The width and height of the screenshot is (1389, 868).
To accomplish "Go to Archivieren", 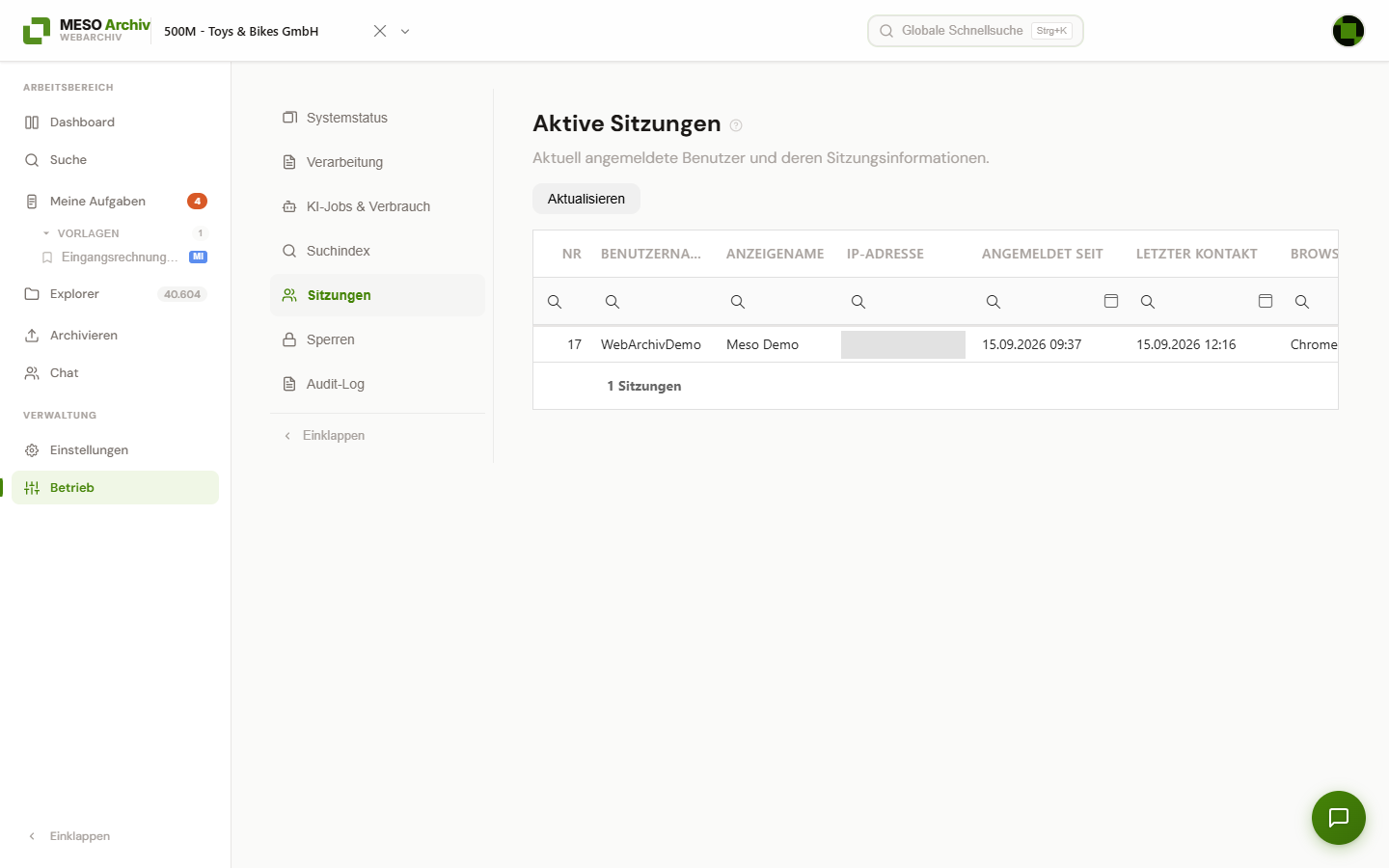I will 116,336.
